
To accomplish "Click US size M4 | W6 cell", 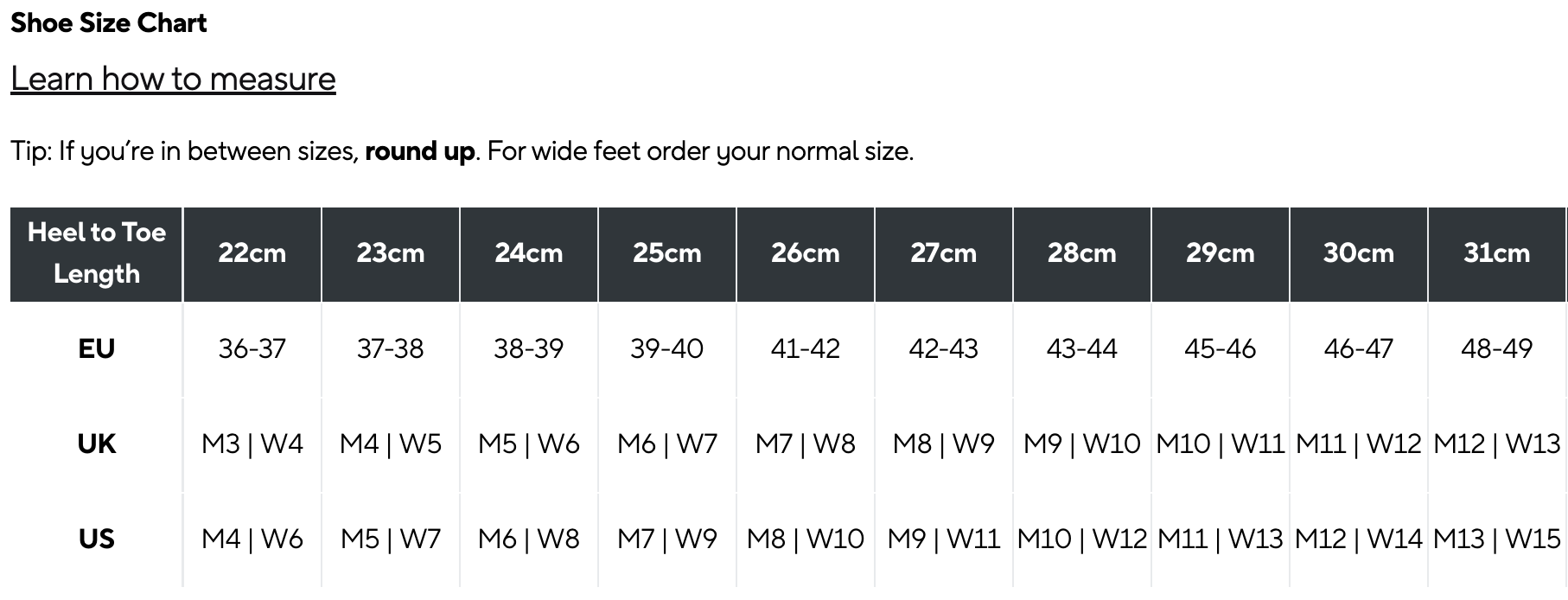I will [x=252, y=539].
